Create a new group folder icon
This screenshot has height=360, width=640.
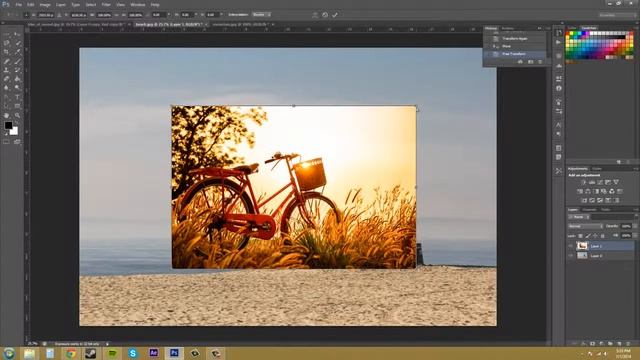coord(610,344)
